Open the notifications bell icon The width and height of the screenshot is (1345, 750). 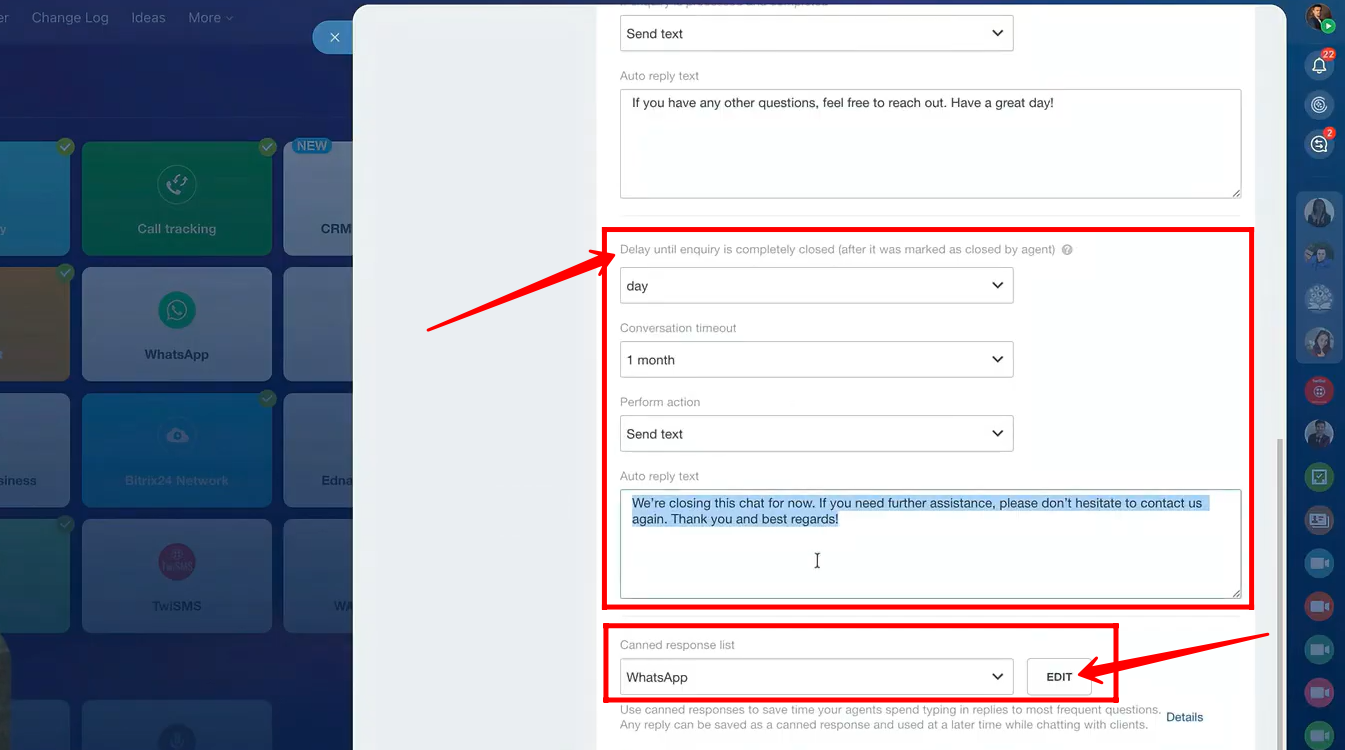(1319, 66)
